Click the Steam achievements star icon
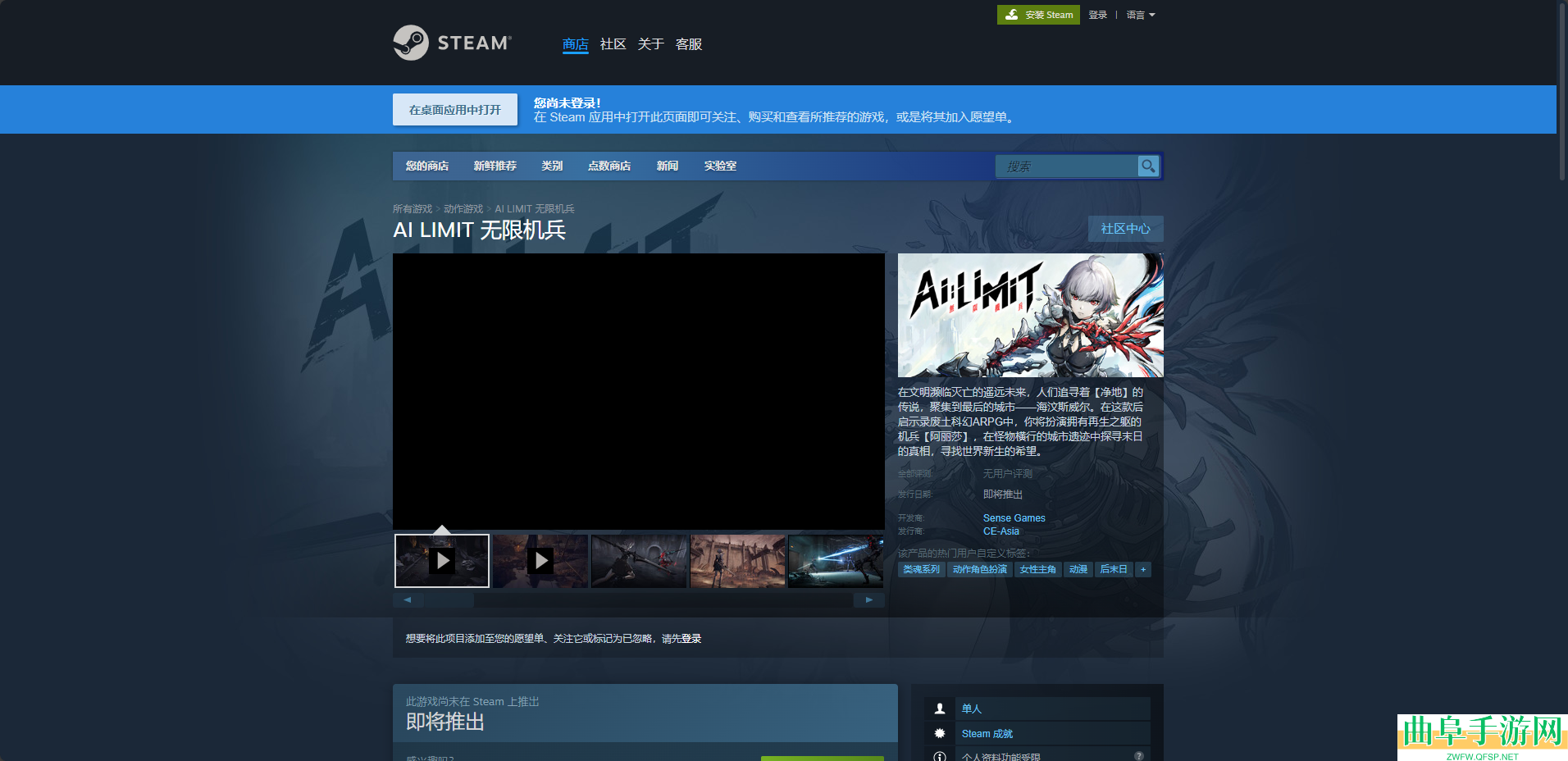The width and height of the screenshot is (1568, 761). pyautogui.click(x=940, y=733)
